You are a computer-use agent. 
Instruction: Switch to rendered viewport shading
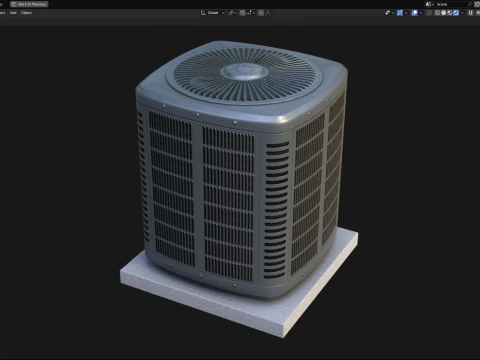[456, 13]
